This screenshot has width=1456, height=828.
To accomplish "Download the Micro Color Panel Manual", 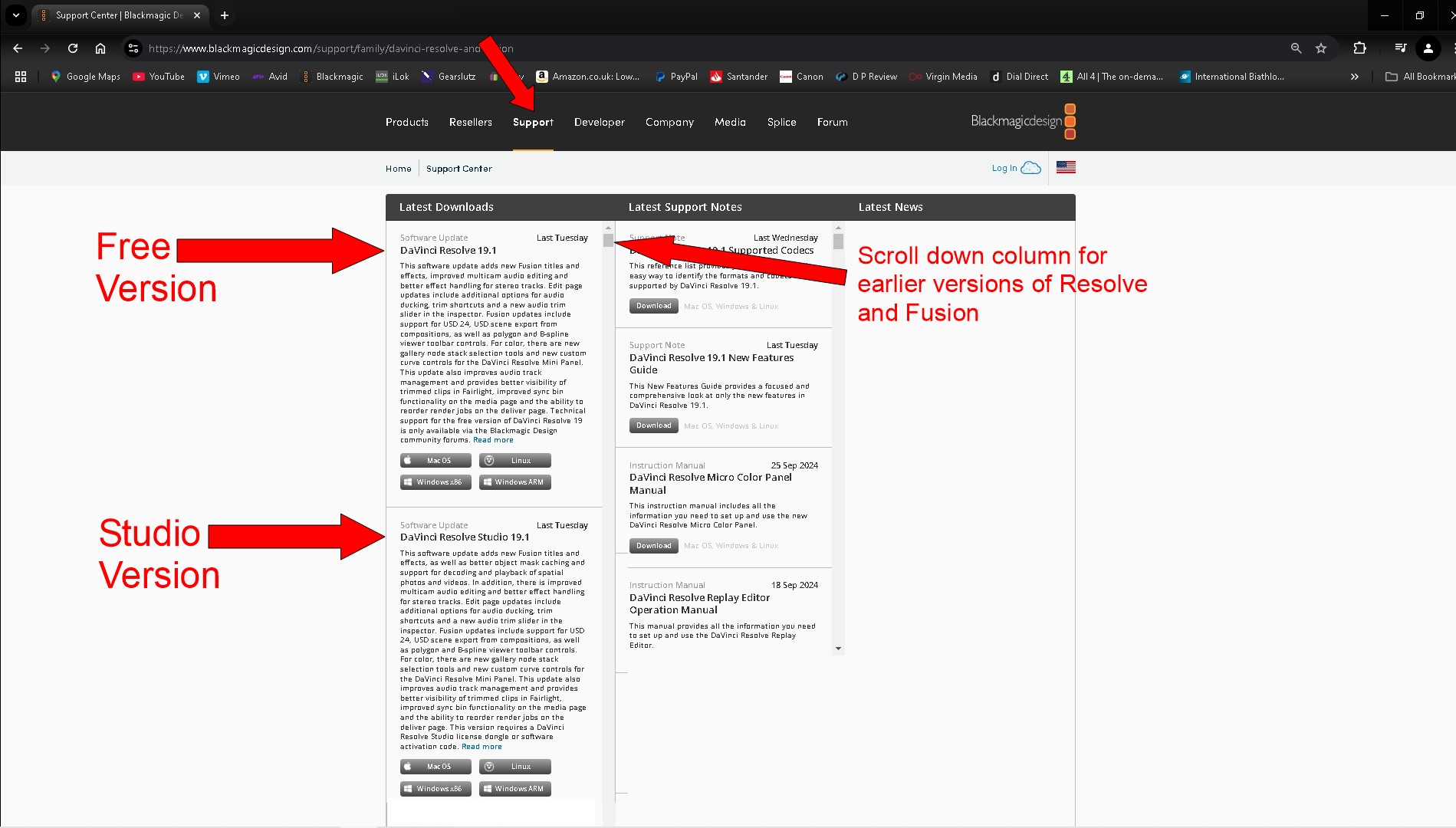I will coord(654,546).
